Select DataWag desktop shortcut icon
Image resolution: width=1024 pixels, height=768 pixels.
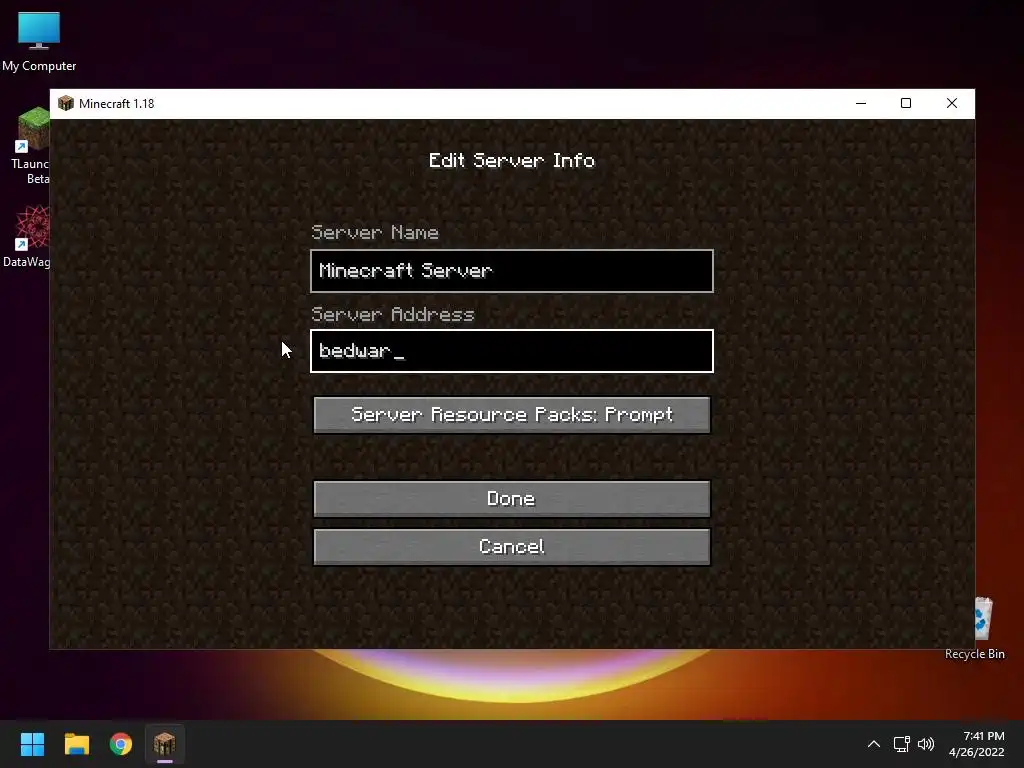tap(27, 236)
